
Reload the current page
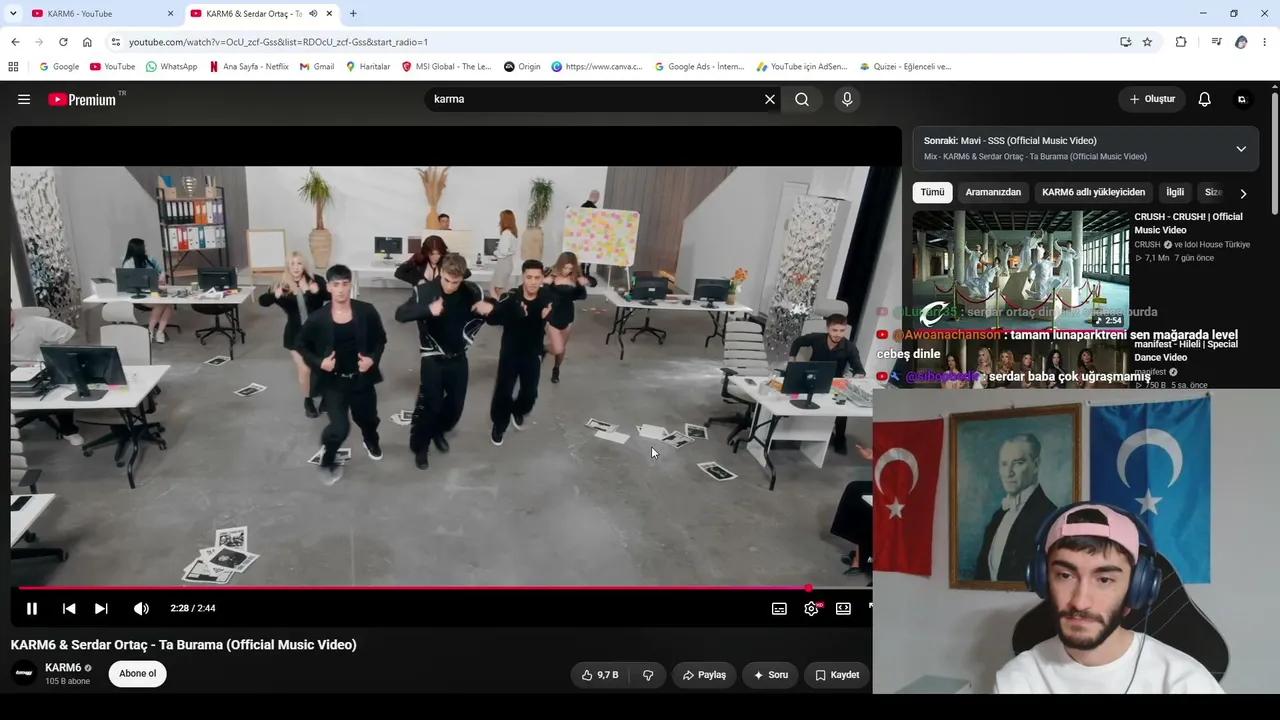pos(63,42)
